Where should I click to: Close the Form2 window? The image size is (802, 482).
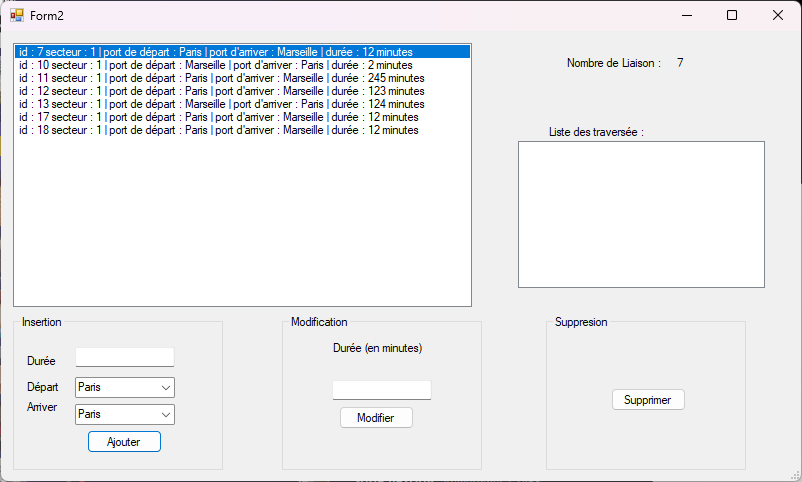[x=778, y=15]
